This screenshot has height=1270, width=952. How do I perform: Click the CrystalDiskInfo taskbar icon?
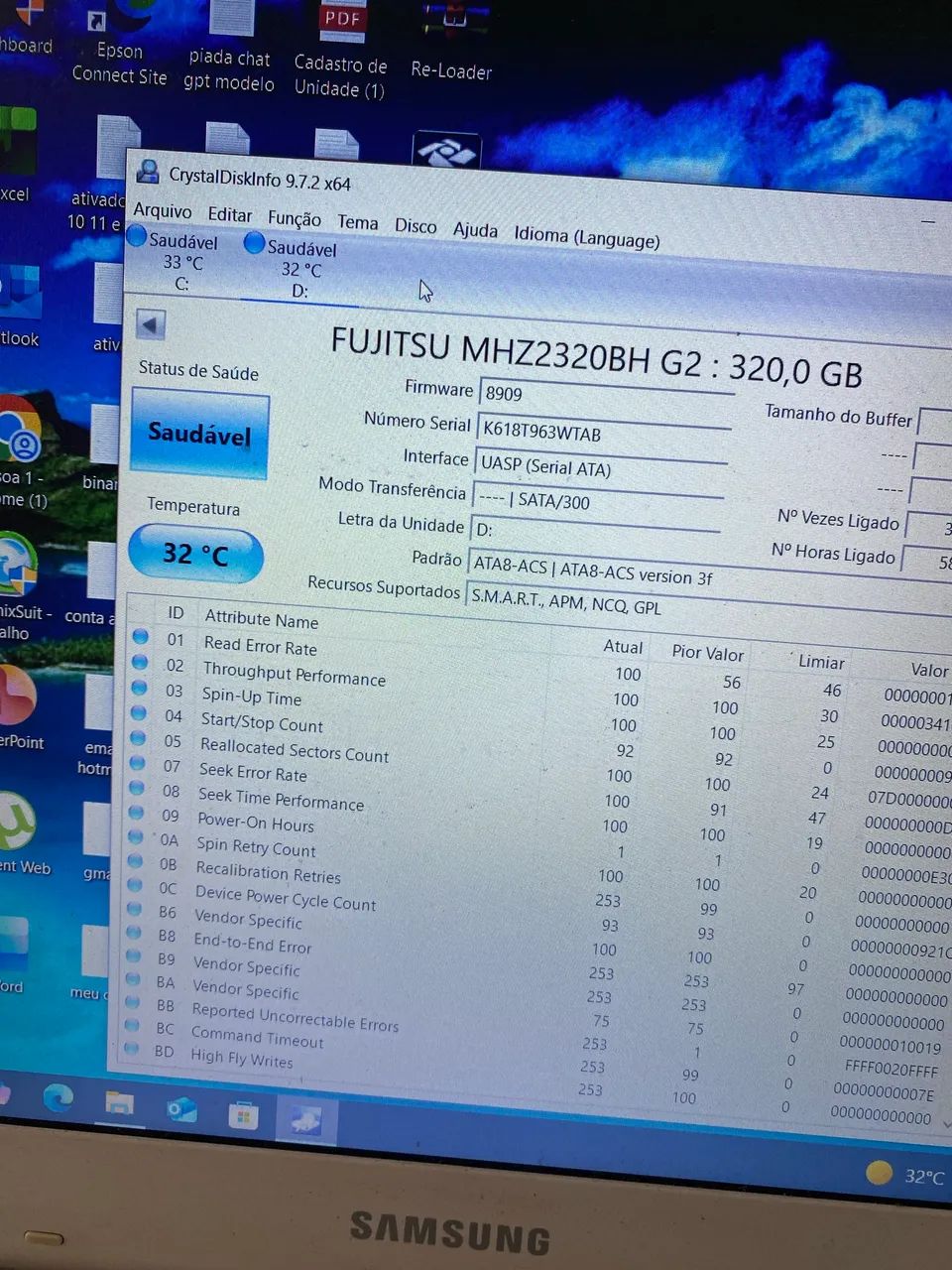[305, 1121]
